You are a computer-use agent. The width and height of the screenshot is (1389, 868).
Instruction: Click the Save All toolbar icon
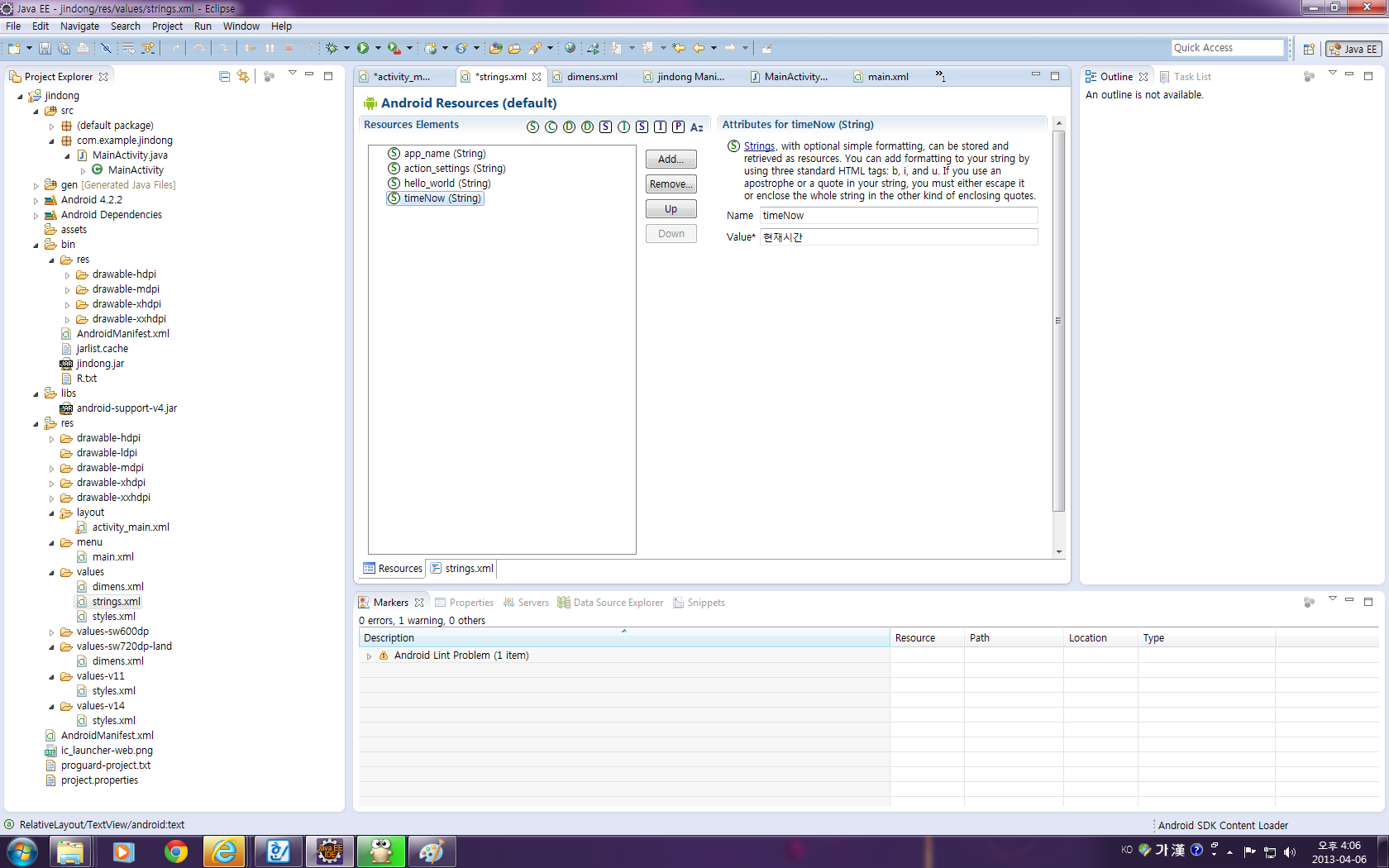[64, 49]
